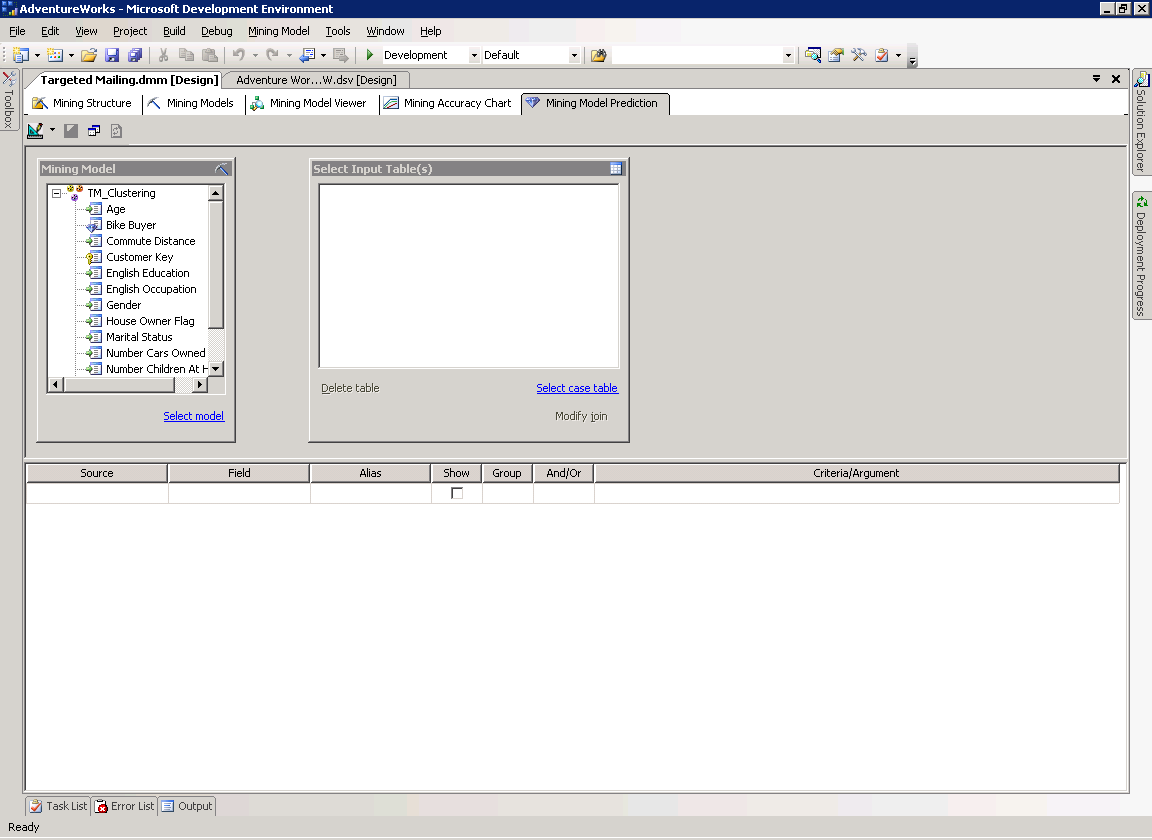Viewport: 1152px width, 840px height.
Task: Save the file with the floppy disk icon
Action: pyautogui.click(x=112, y=55)
